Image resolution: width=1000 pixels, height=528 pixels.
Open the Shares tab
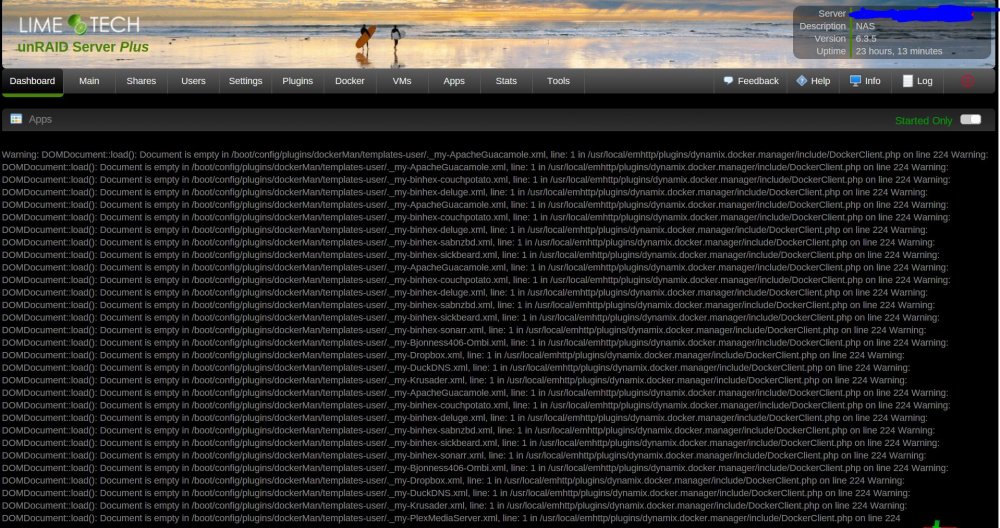point(141,82)
